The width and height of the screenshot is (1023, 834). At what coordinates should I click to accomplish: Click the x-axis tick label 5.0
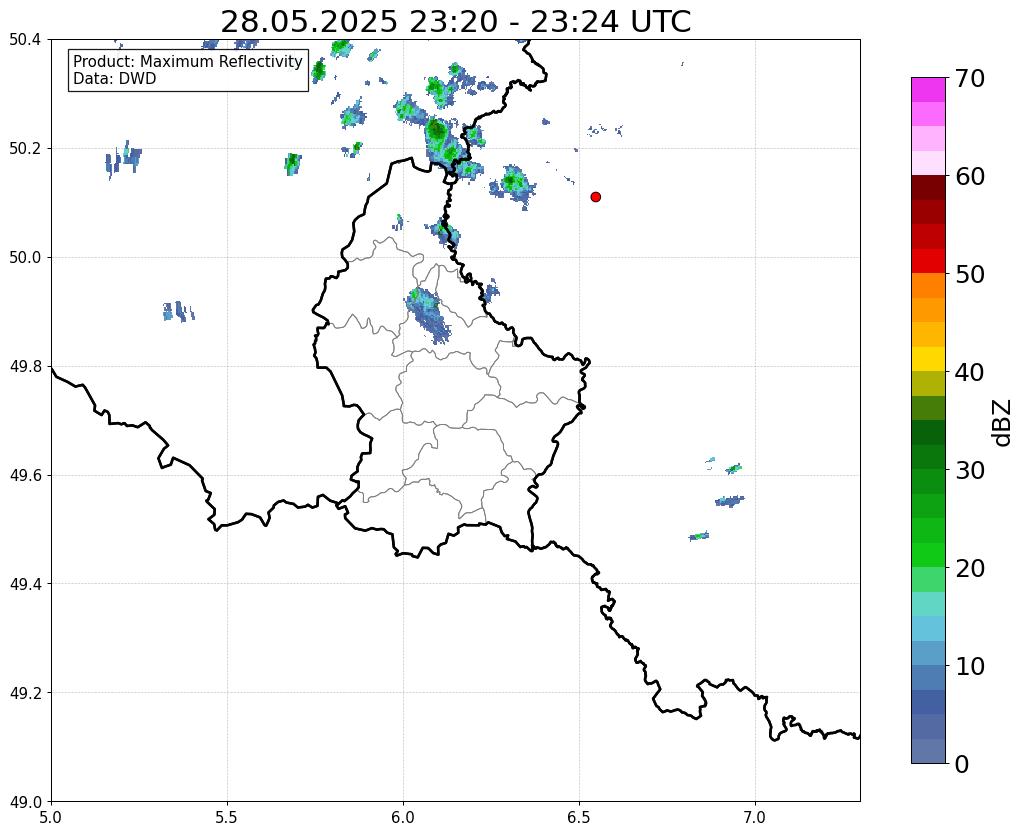(51, 817)
